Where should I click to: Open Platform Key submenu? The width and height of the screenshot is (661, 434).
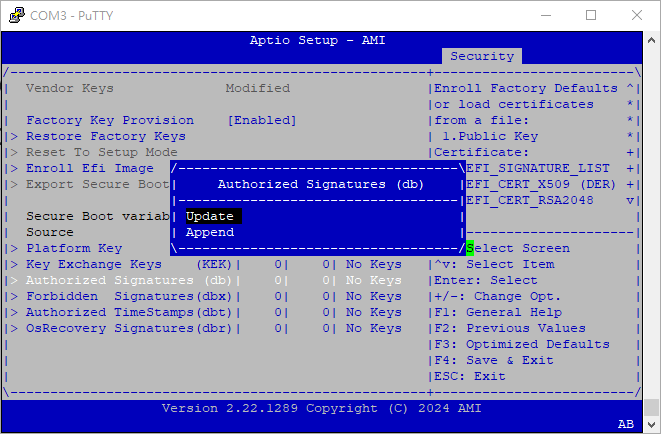(74, 248)
